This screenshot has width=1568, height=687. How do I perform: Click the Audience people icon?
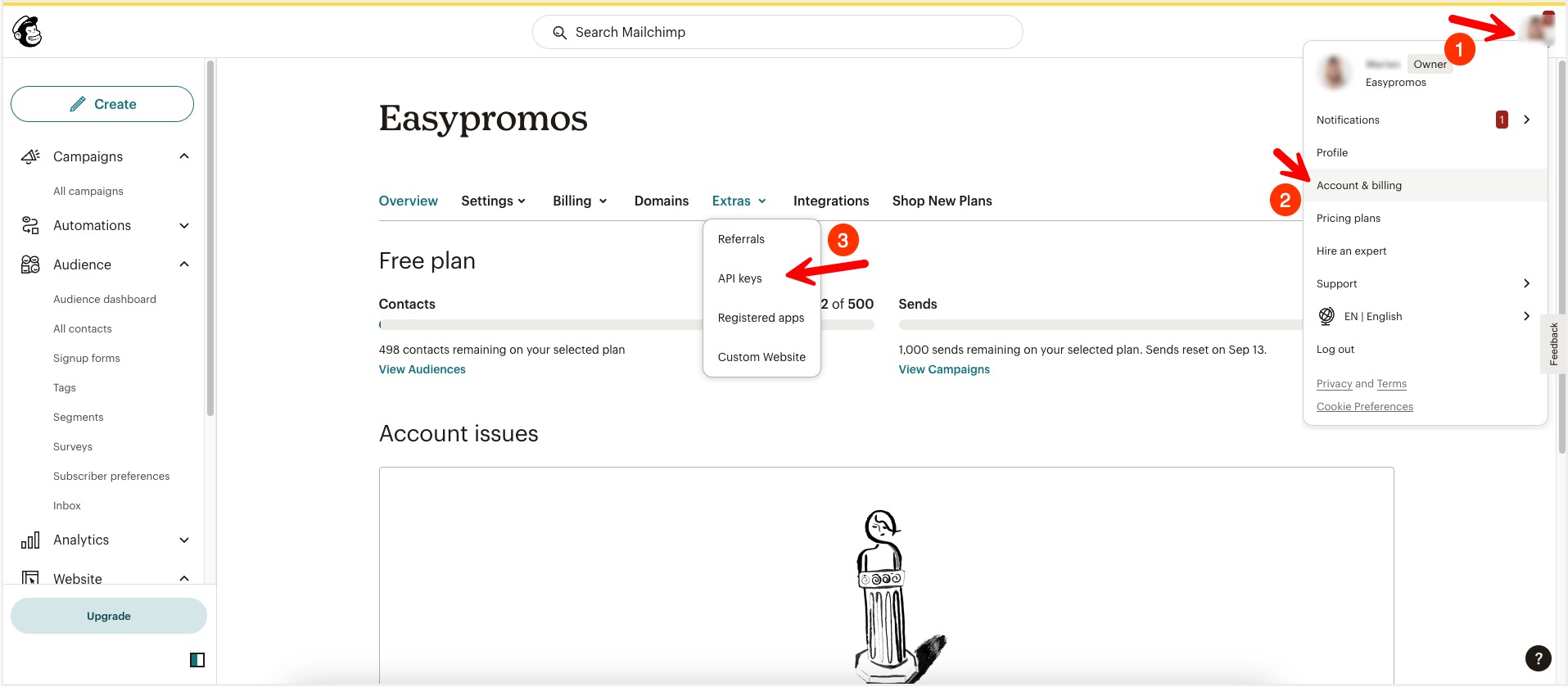tap(30, 264)
